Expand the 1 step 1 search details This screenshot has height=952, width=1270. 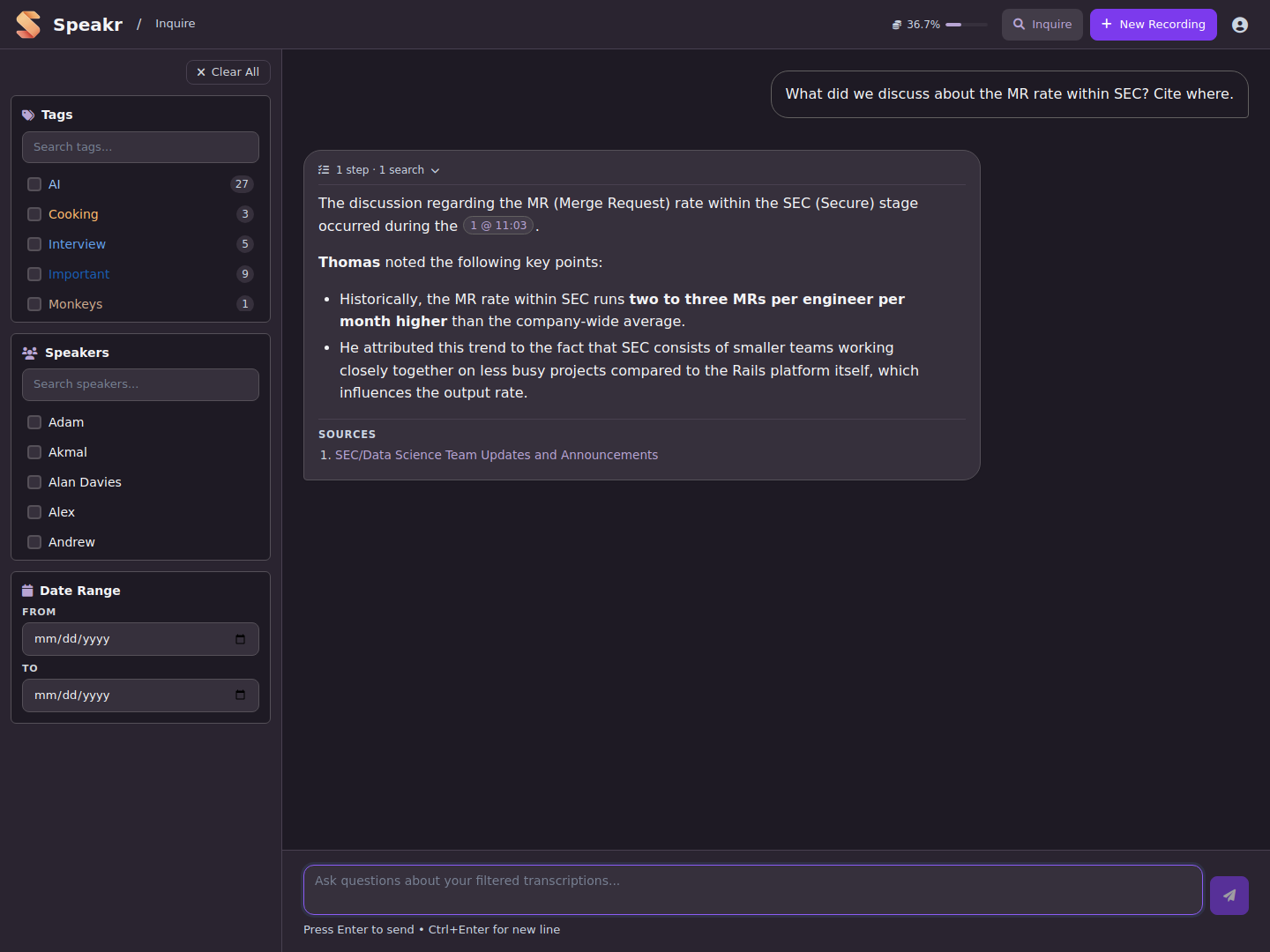click(379, 170)
